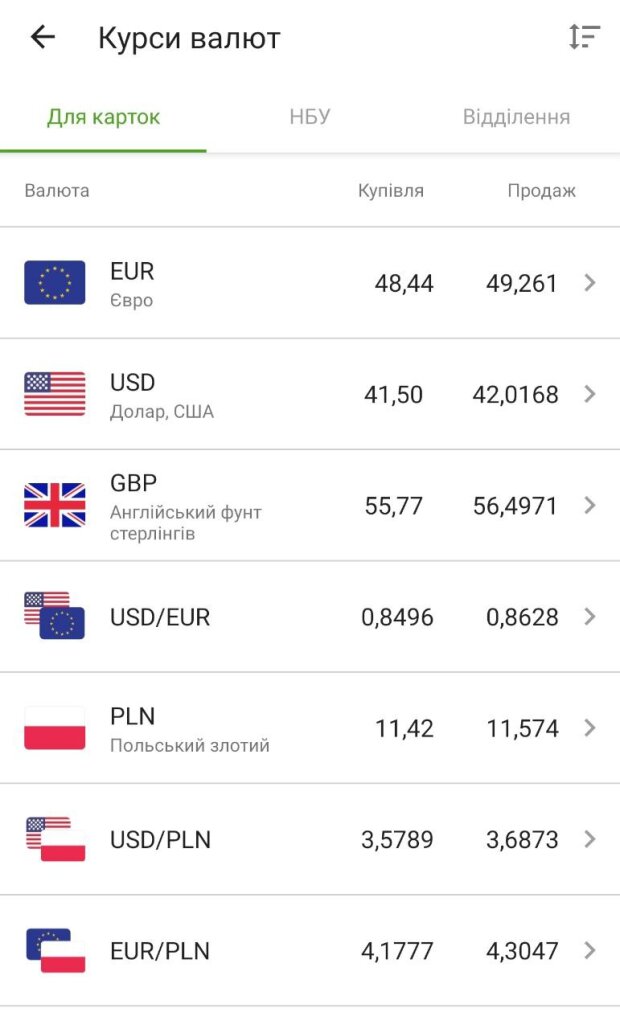Expand EUR row details chevron

pyautogui.click(x=590, y=283)
